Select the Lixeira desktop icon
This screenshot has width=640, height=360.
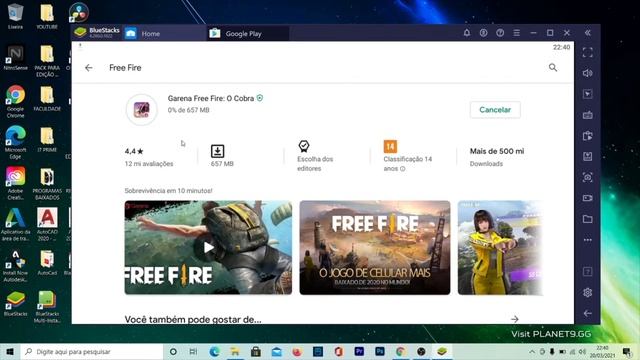pos(16,17)
